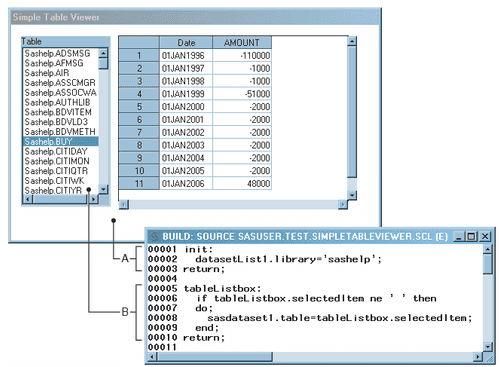Click the Simple Table Viewer title bar
This screenshot has width=500, height=367.
195,17
